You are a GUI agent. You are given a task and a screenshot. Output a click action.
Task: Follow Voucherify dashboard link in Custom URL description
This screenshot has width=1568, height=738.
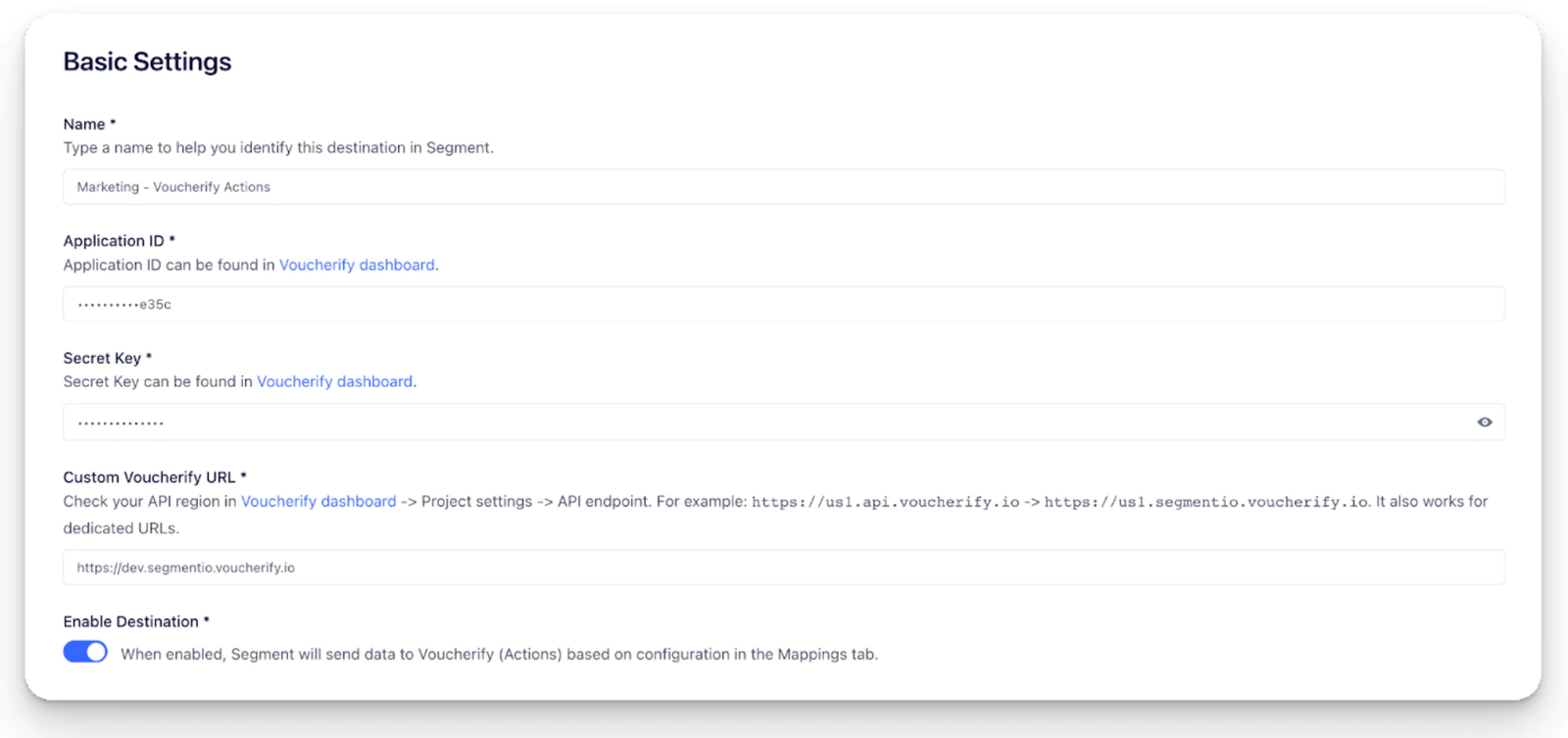coord(318,501)
